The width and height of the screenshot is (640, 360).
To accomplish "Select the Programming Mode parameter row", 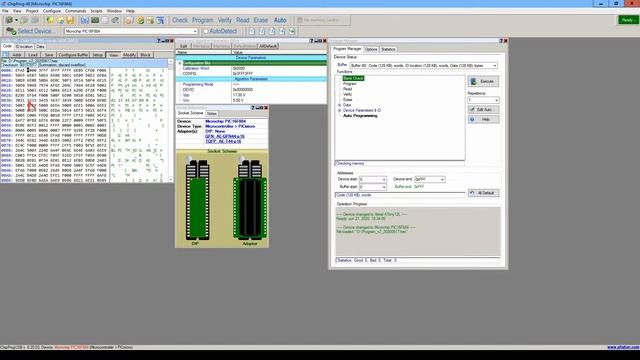I will point(251,84).
